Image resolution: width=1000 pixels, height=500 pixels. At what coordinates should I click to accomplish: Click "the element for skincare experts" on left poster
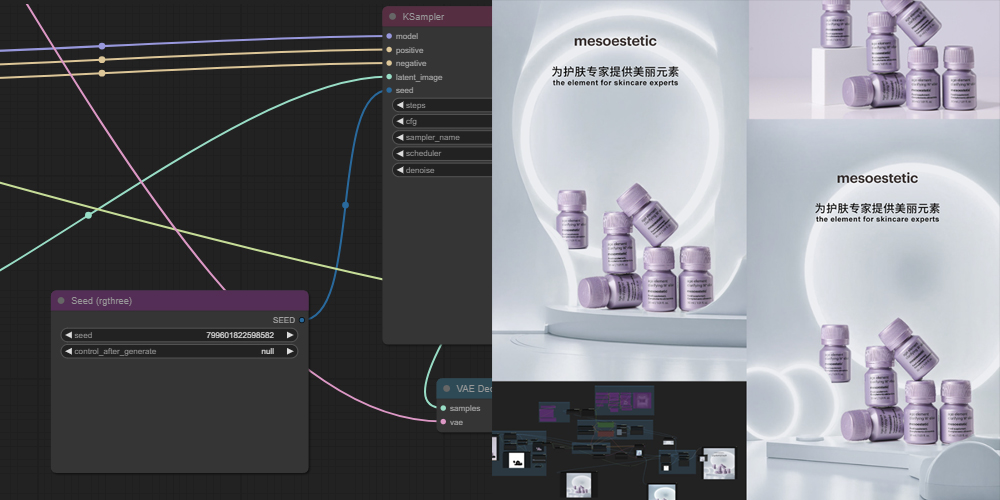pyautogui.click(x=615, y=83)
